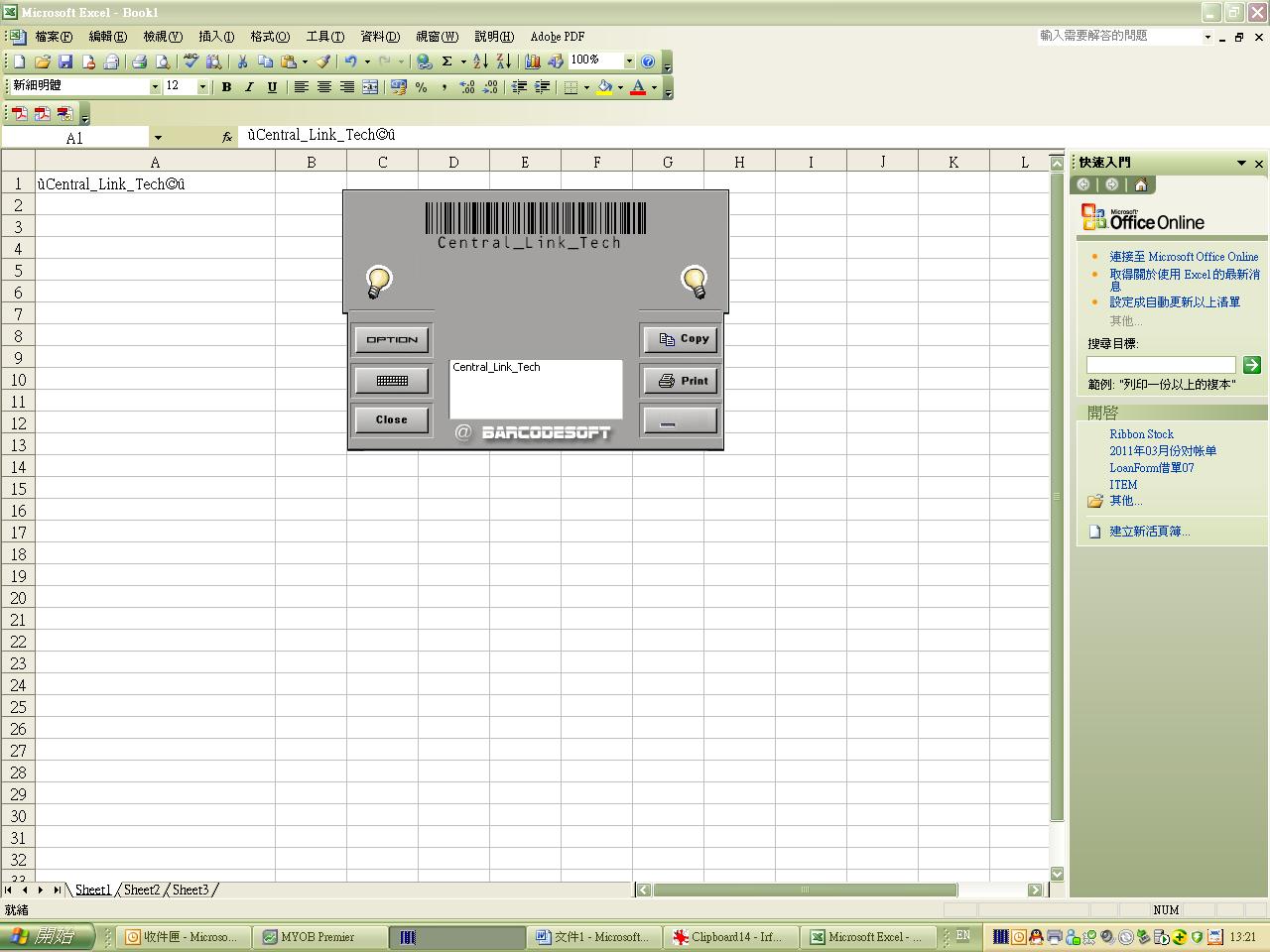Click the horizontal scrollbar thumb
1270x952 pixels.
point(805,890)
